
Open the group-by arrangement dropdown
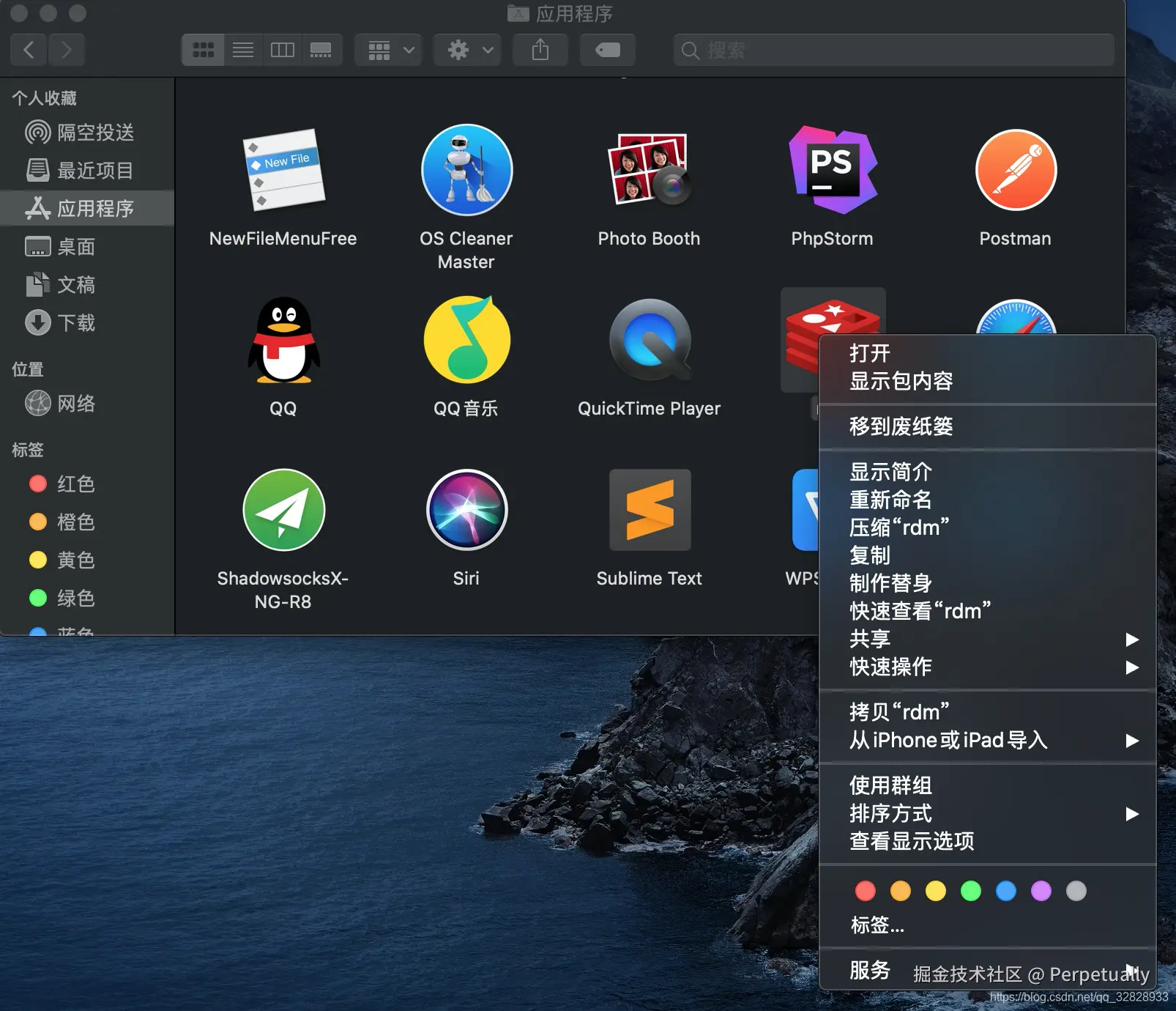(x=389, y=50)
